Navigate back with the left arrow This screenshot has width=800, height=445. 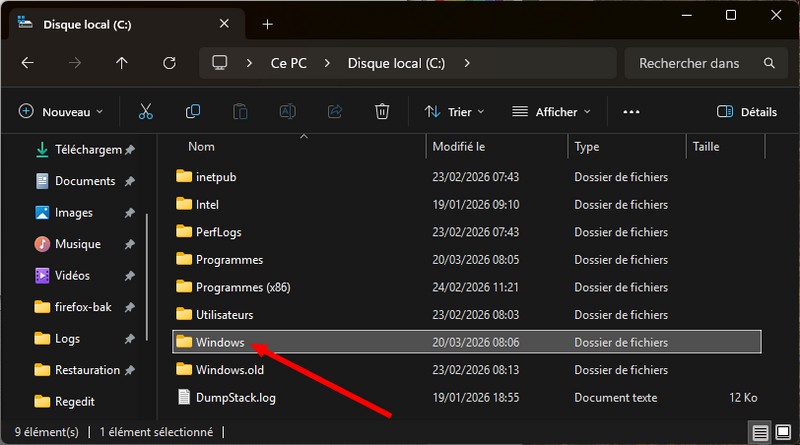click(x=28, y=63)
